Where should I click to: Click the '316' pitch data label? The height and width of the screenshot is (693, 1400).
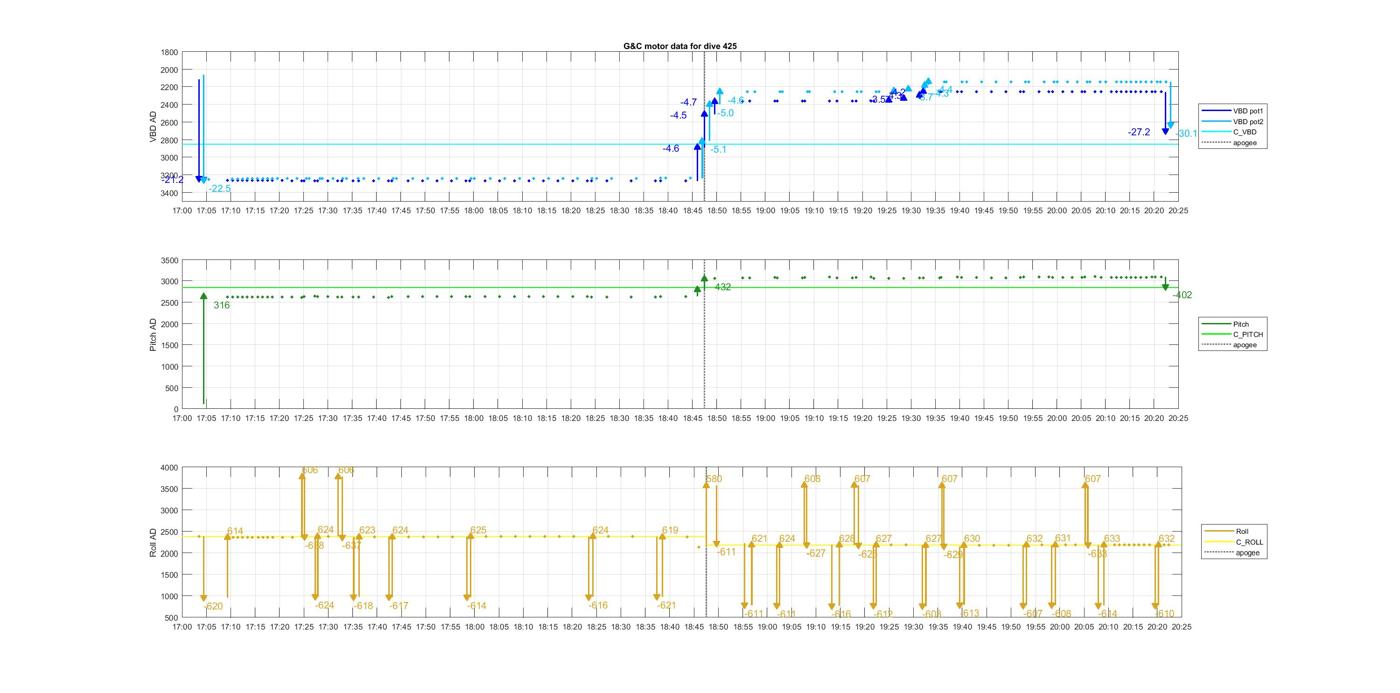221,305
